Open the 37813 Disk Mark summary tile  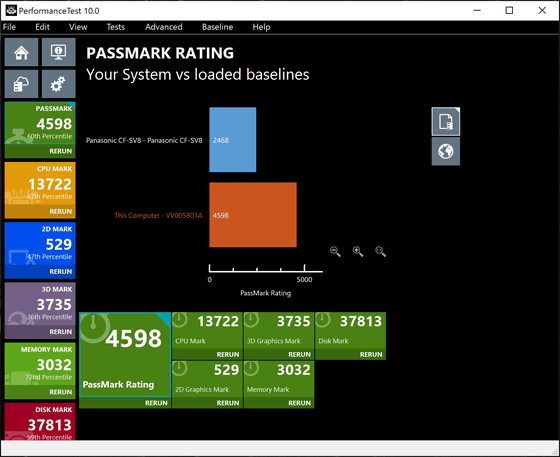350,330
